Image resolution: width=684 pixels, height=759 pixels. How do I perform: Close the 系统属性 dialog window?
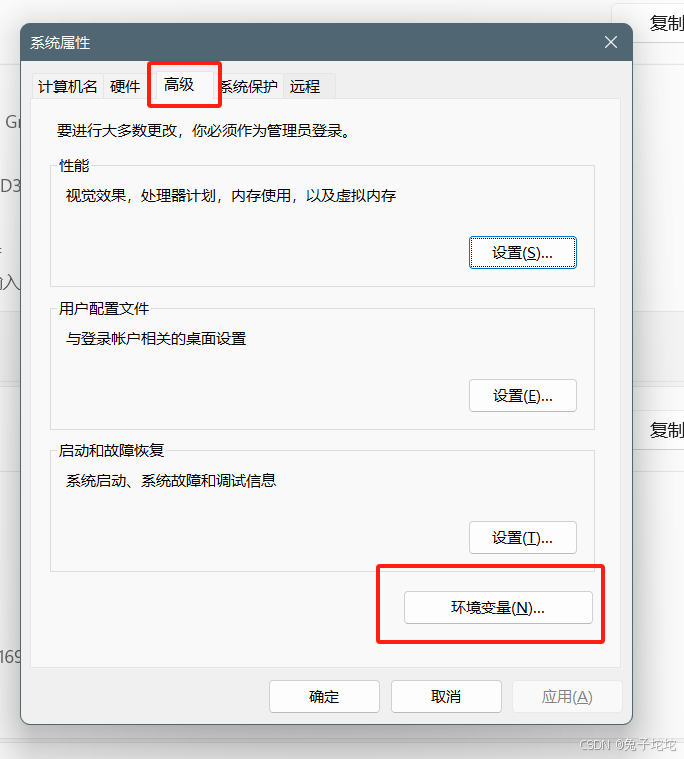[611, 42]
